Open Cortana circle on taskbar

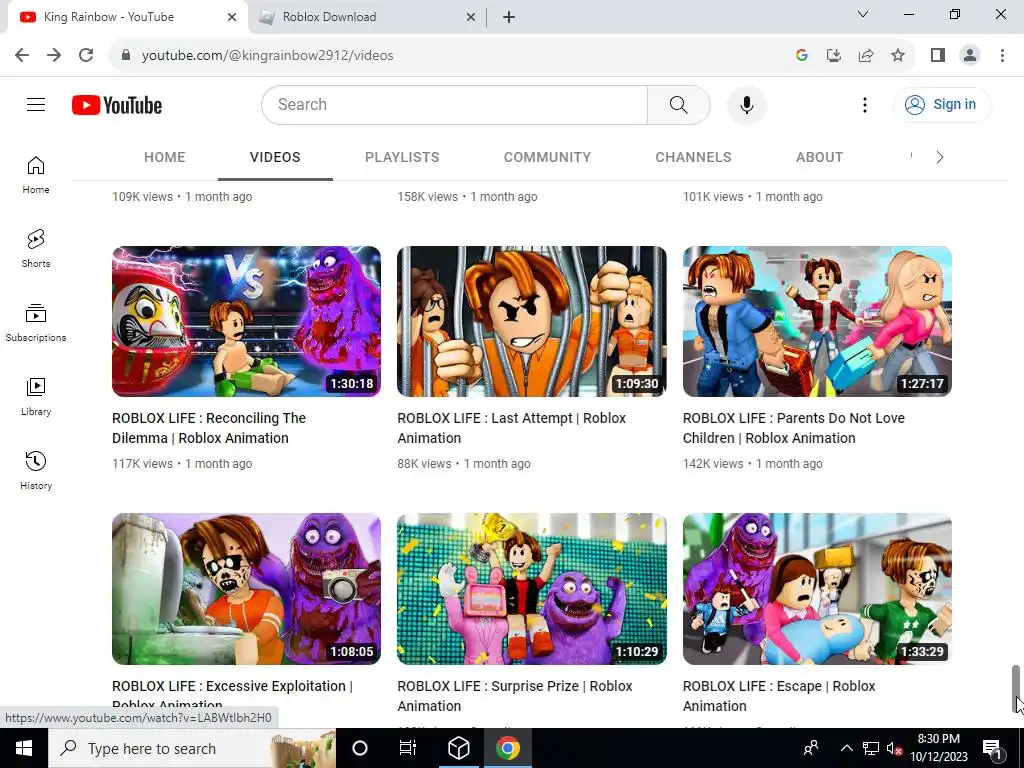(360, 748)
